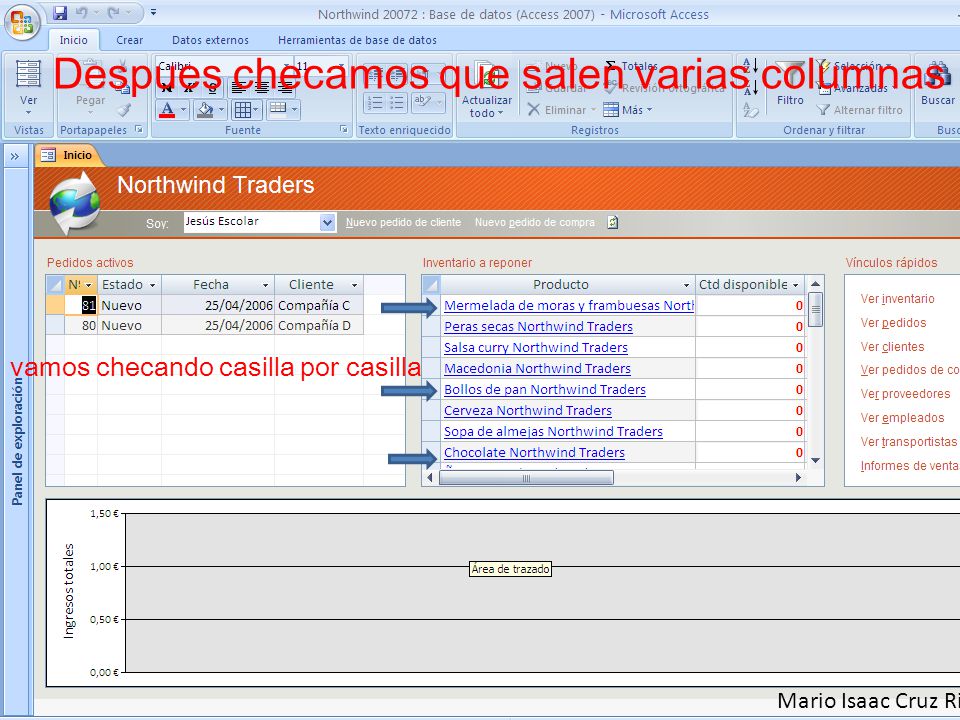Image resolution: width=960 pixels, height=720 pixels.
Task: Open the Estado column filter arrow
Action: tap(152, 285)
